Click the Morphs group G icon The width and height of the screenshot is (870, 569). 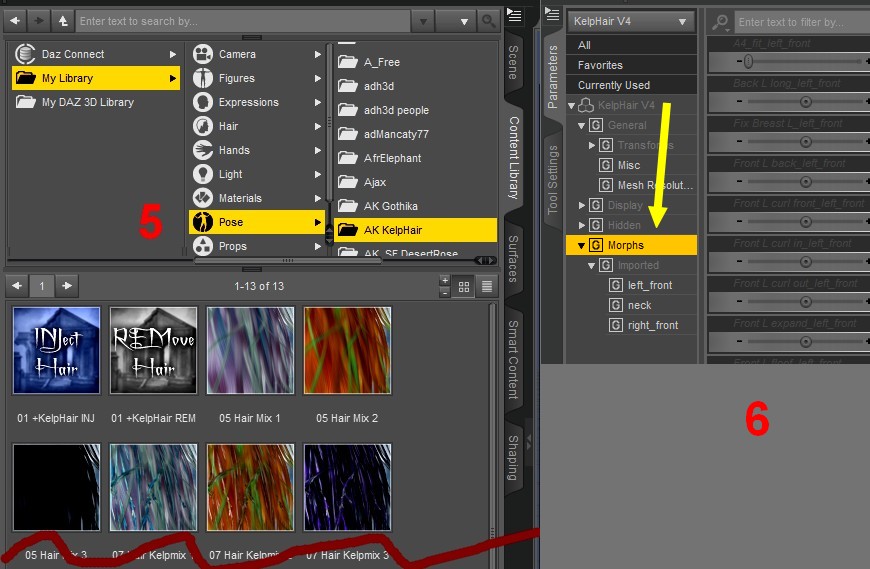click(596, 245)
